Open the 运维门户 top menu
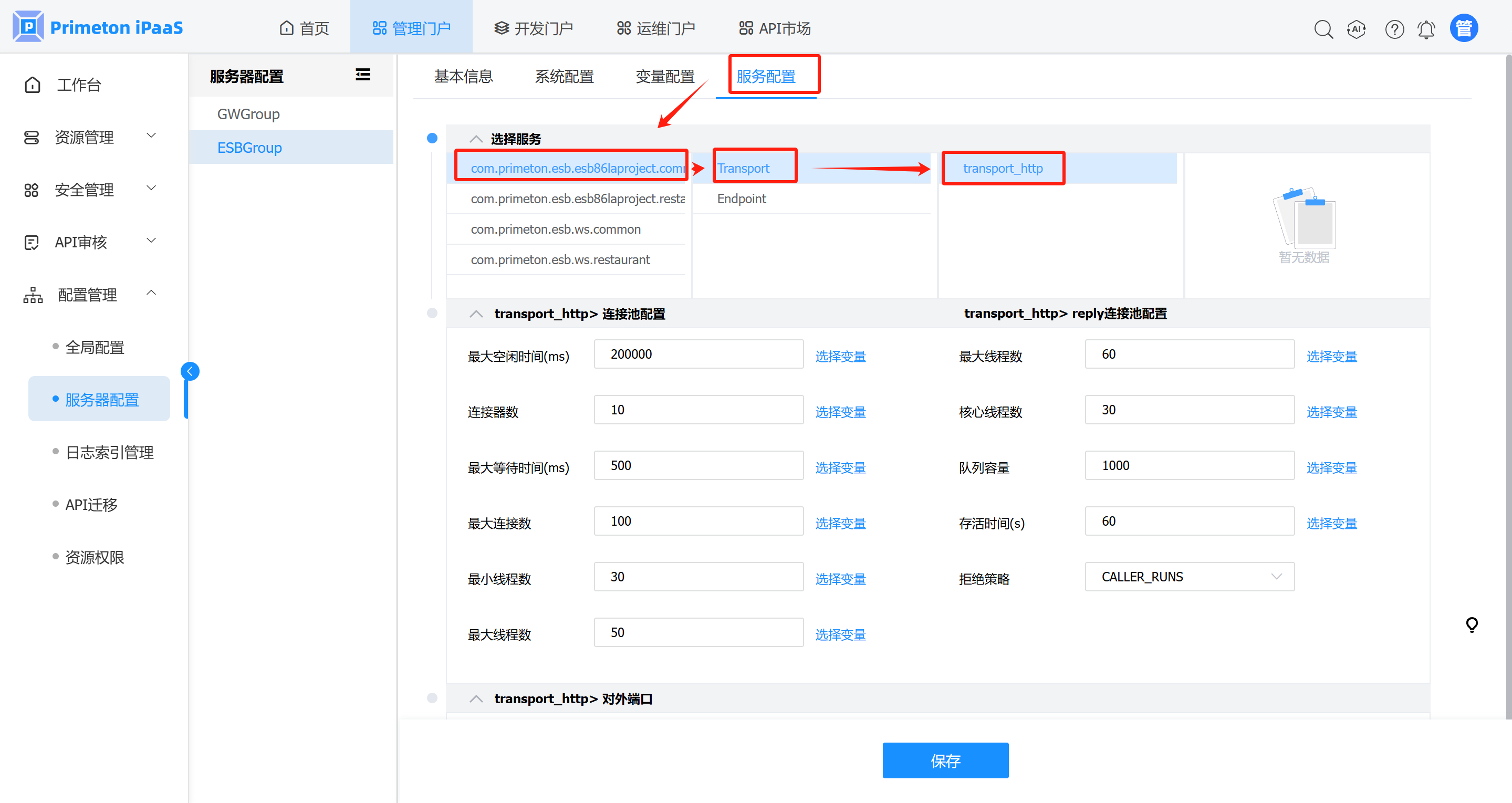The width and height of the screenshot is (1512, 803). tap(656, 28)
